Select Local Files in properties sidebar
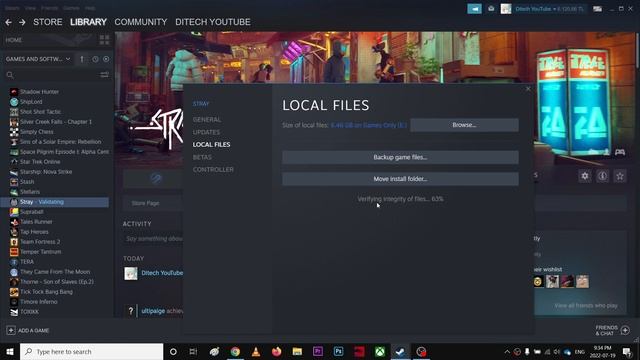Viewport: 640px width, 360px height. (211, 144)
